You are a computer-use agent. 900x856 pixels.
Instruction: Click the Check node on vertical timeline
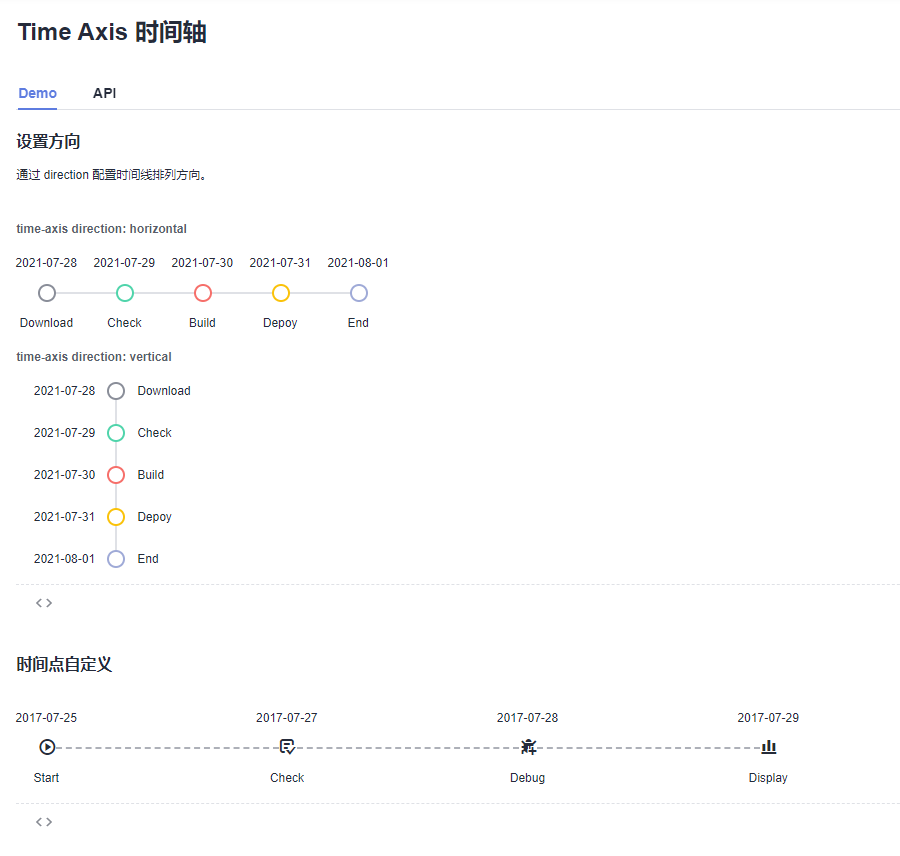coord(115,432)
